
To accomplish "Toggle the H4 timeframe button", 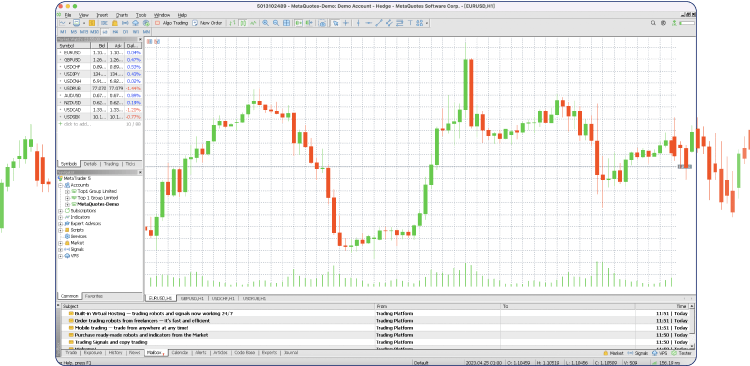I will tap(115, 31).
